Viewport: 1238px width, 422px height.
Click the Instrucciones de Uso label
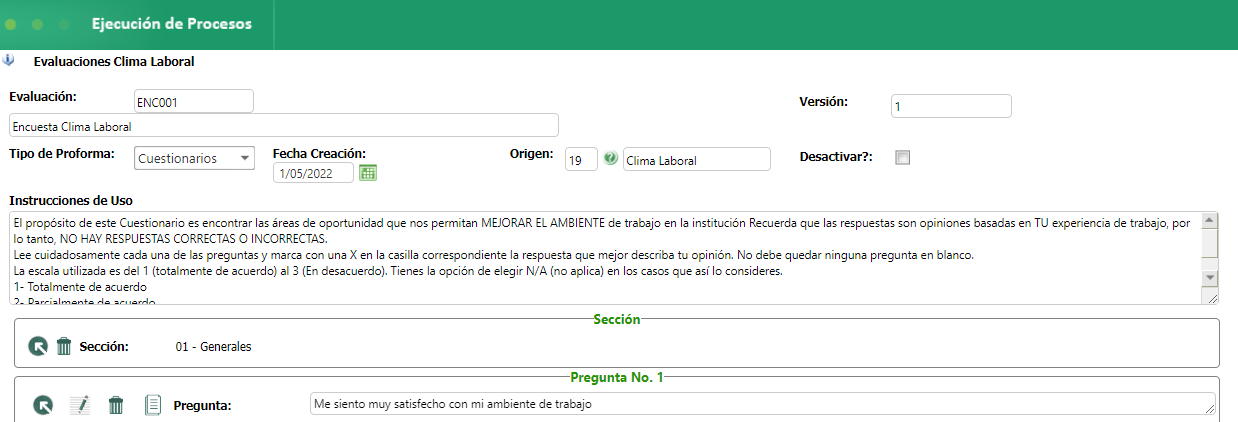(x=70, y=201)
